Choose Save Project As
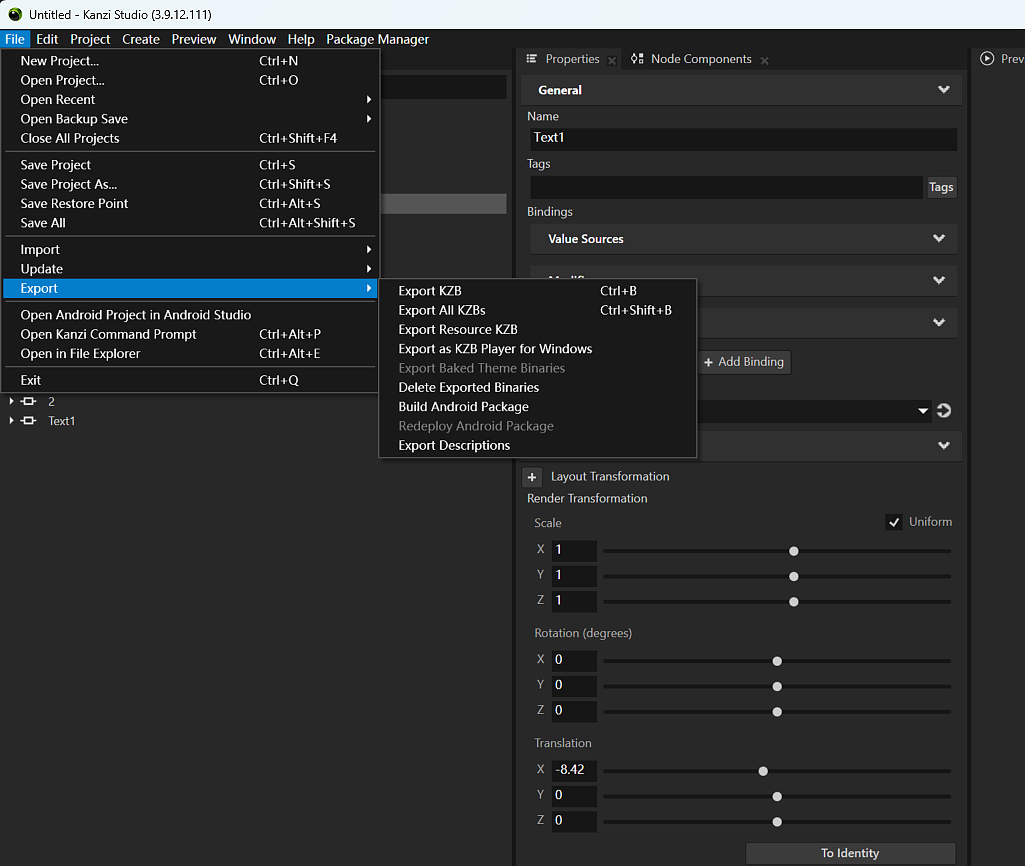Viewport: 1025px width, 866px height. point(190,184)
